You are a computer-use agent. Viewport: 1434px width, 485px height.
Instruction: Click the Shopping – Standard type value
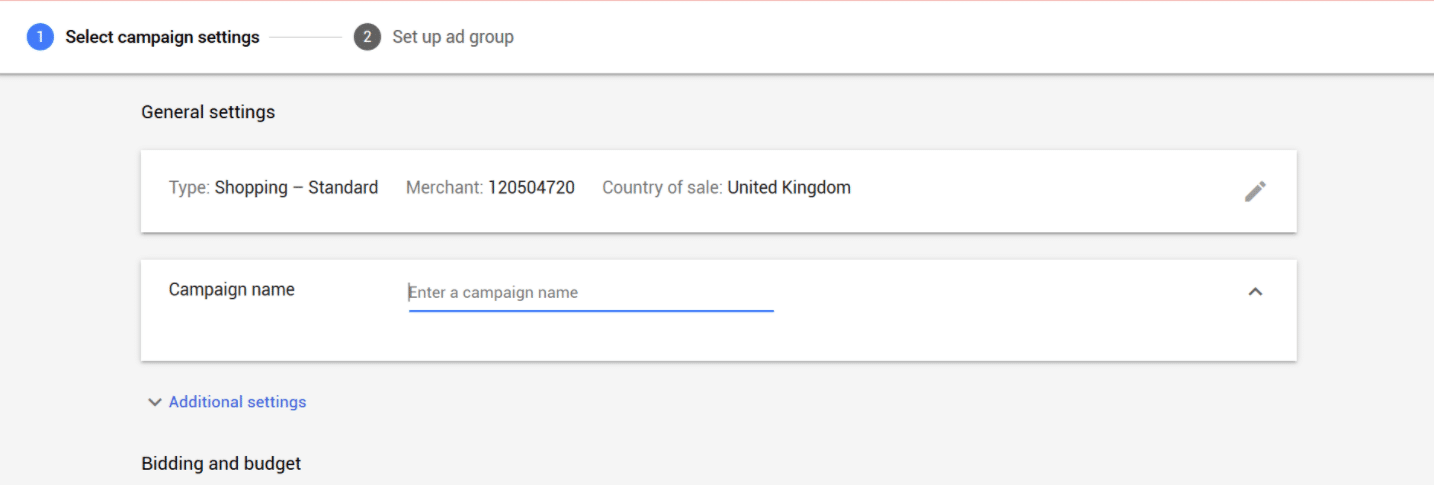tap(296, 187)
